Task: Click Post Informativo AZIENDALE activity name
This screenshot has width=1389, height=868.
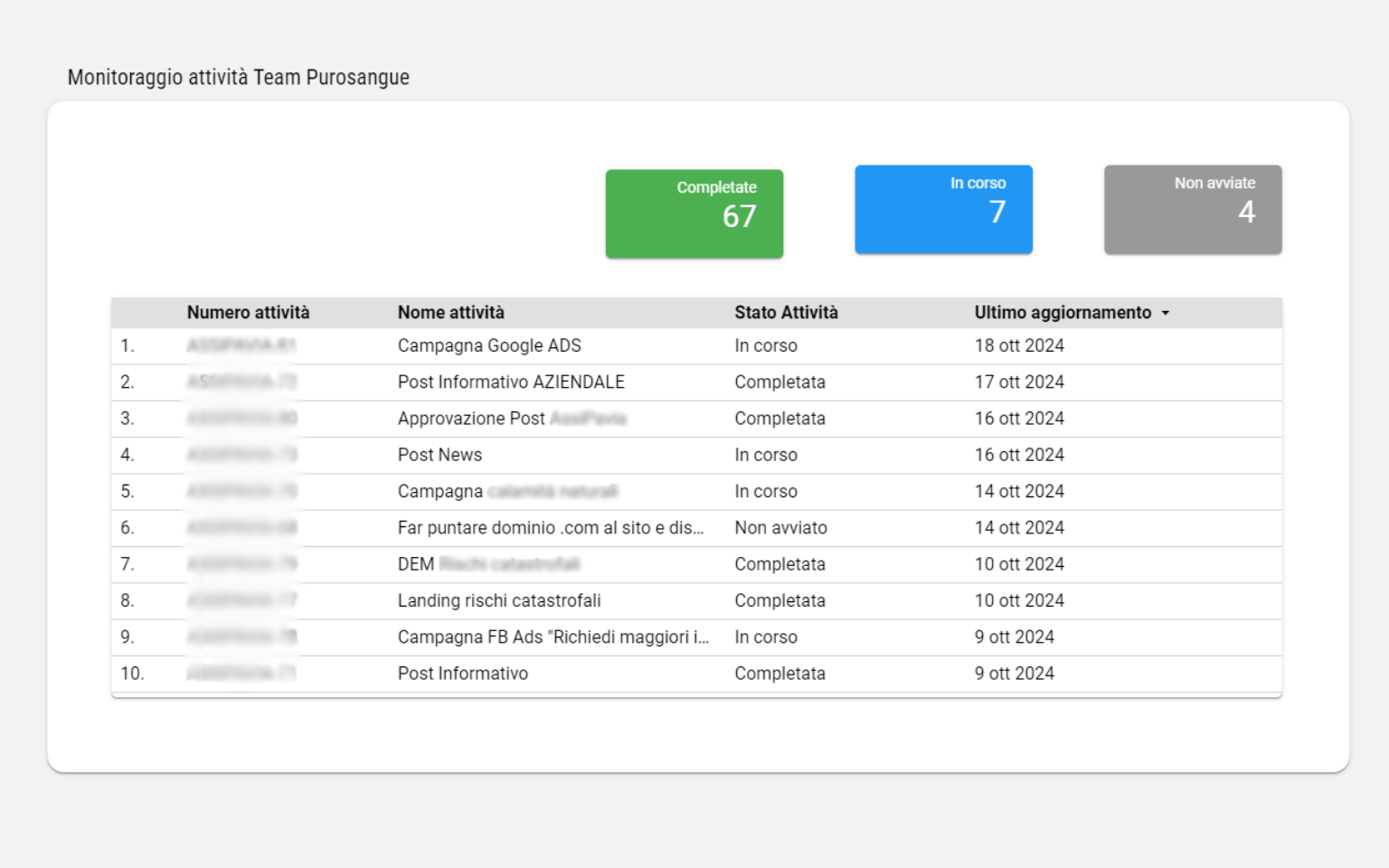Action: pos(511,382)
